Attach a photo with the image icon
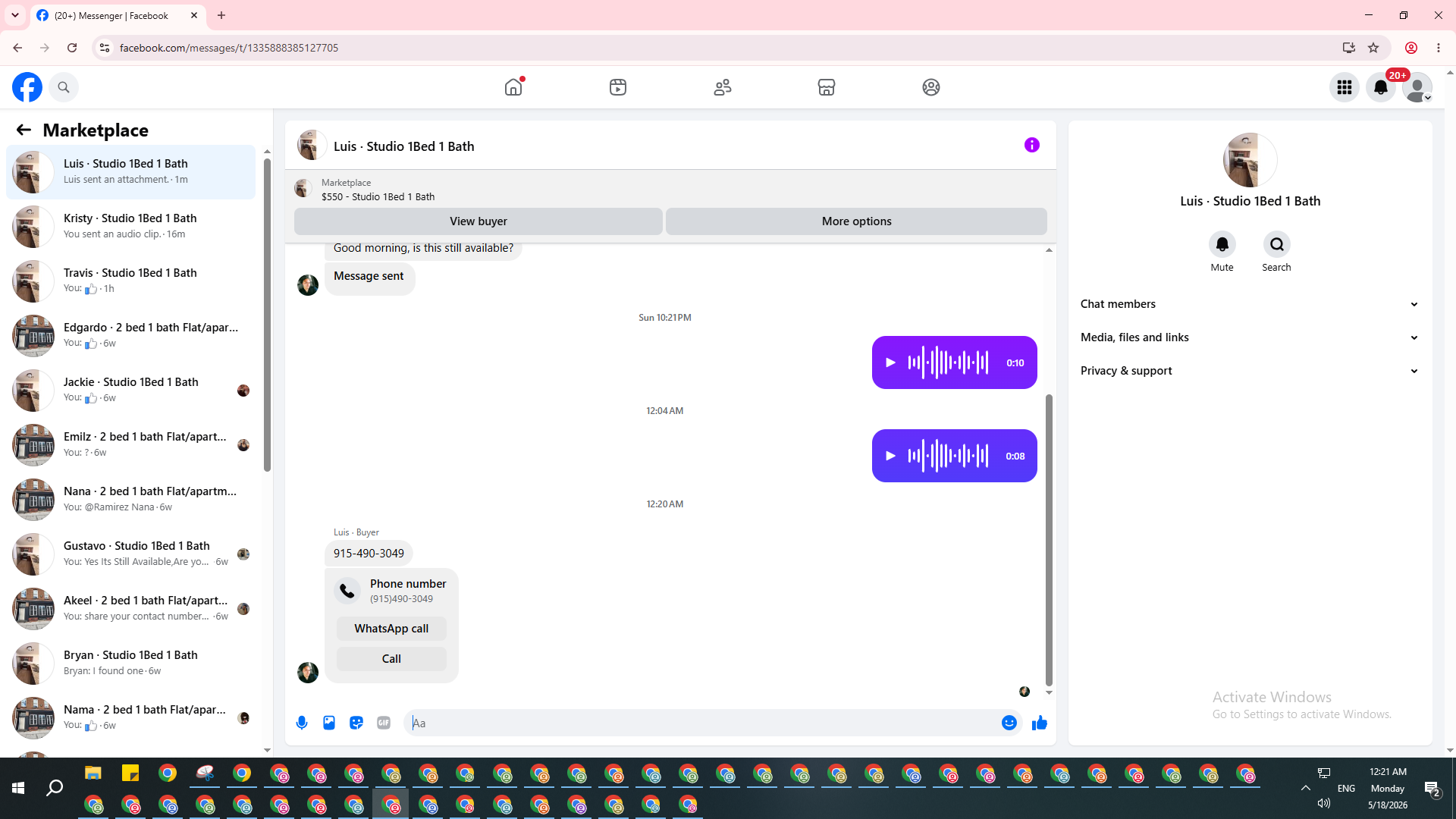Viewport: 1456px width, 819px height. click(329, 723)
